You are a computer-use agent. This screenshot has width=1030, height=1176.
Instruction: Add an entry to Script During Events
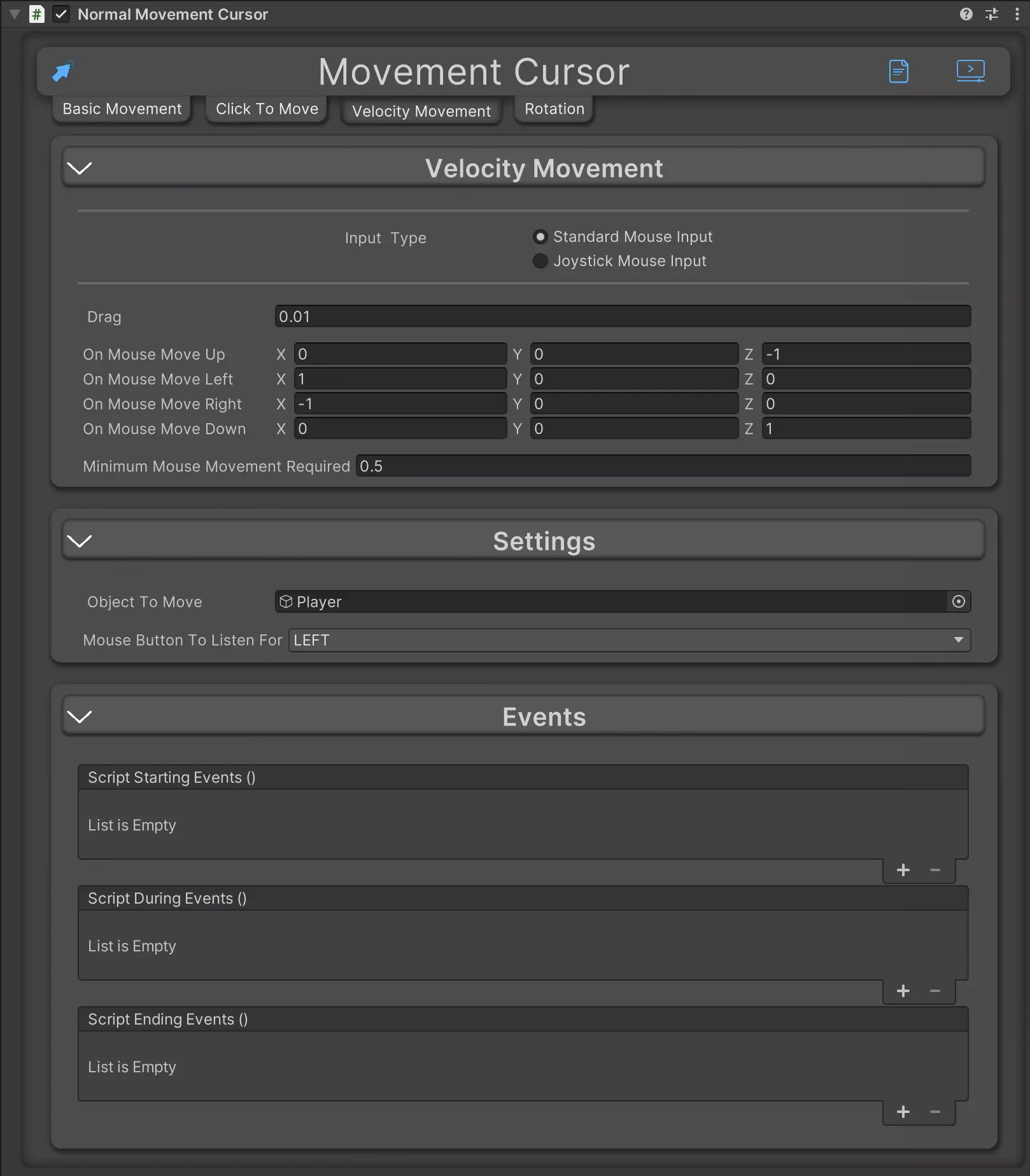coord(903,991)
